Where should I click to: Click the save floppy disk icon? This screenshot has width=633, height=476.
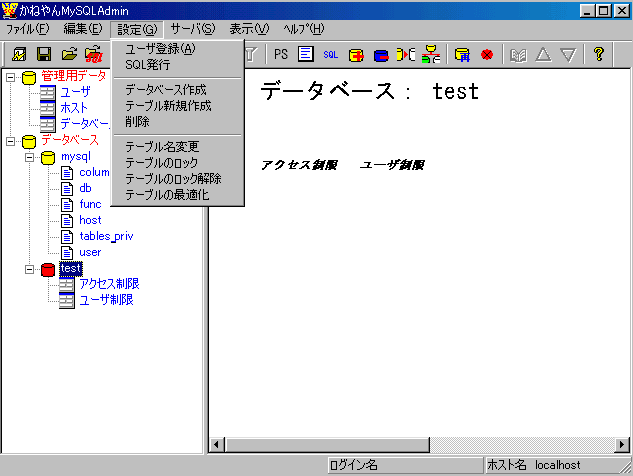click(x=44, y=54)
